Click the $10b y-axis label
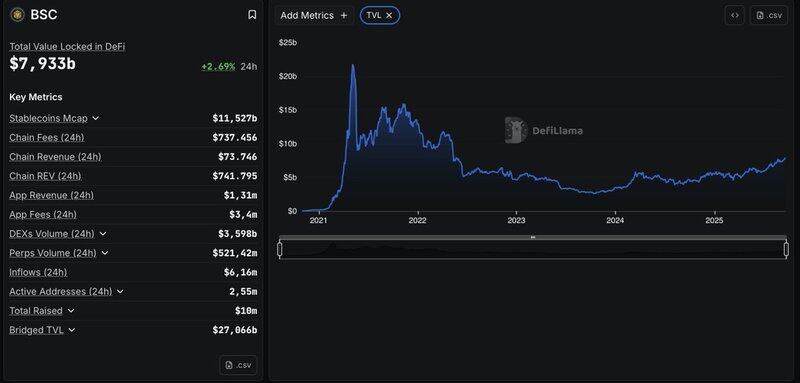This screenshot has width=800, height=383. 288,144
